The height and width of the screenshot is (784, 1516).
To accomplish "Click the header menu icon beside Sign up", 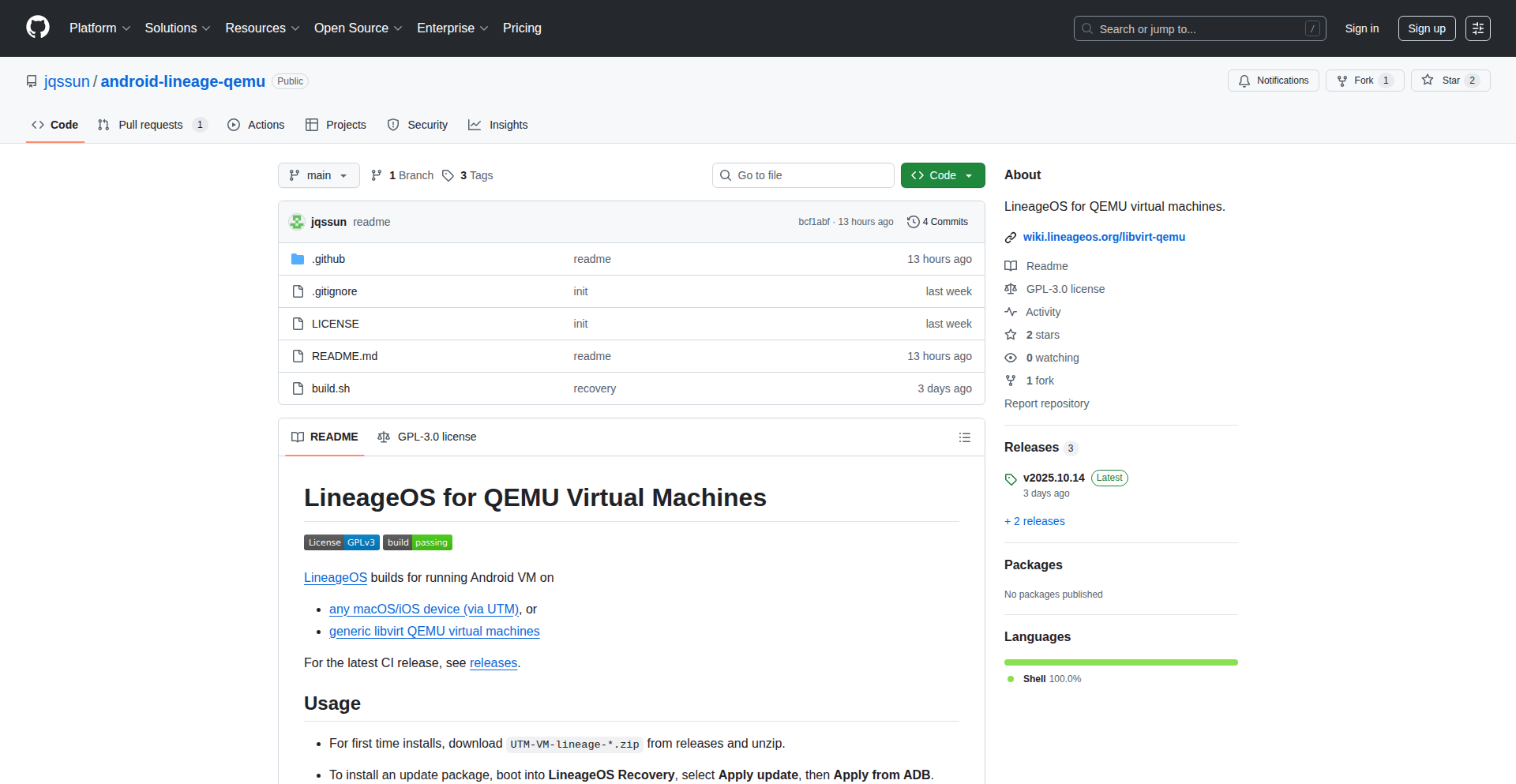I will click(1477, 28).
